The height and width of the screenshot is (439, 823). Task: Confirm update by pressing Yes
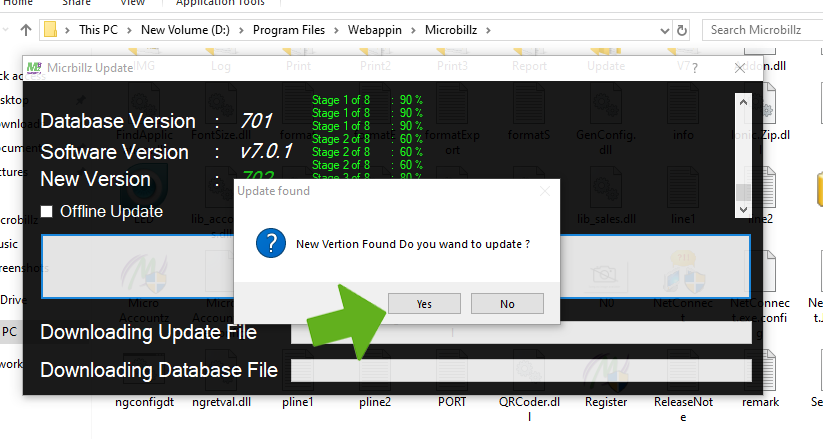pyautogui.click(x=424, y=304)
